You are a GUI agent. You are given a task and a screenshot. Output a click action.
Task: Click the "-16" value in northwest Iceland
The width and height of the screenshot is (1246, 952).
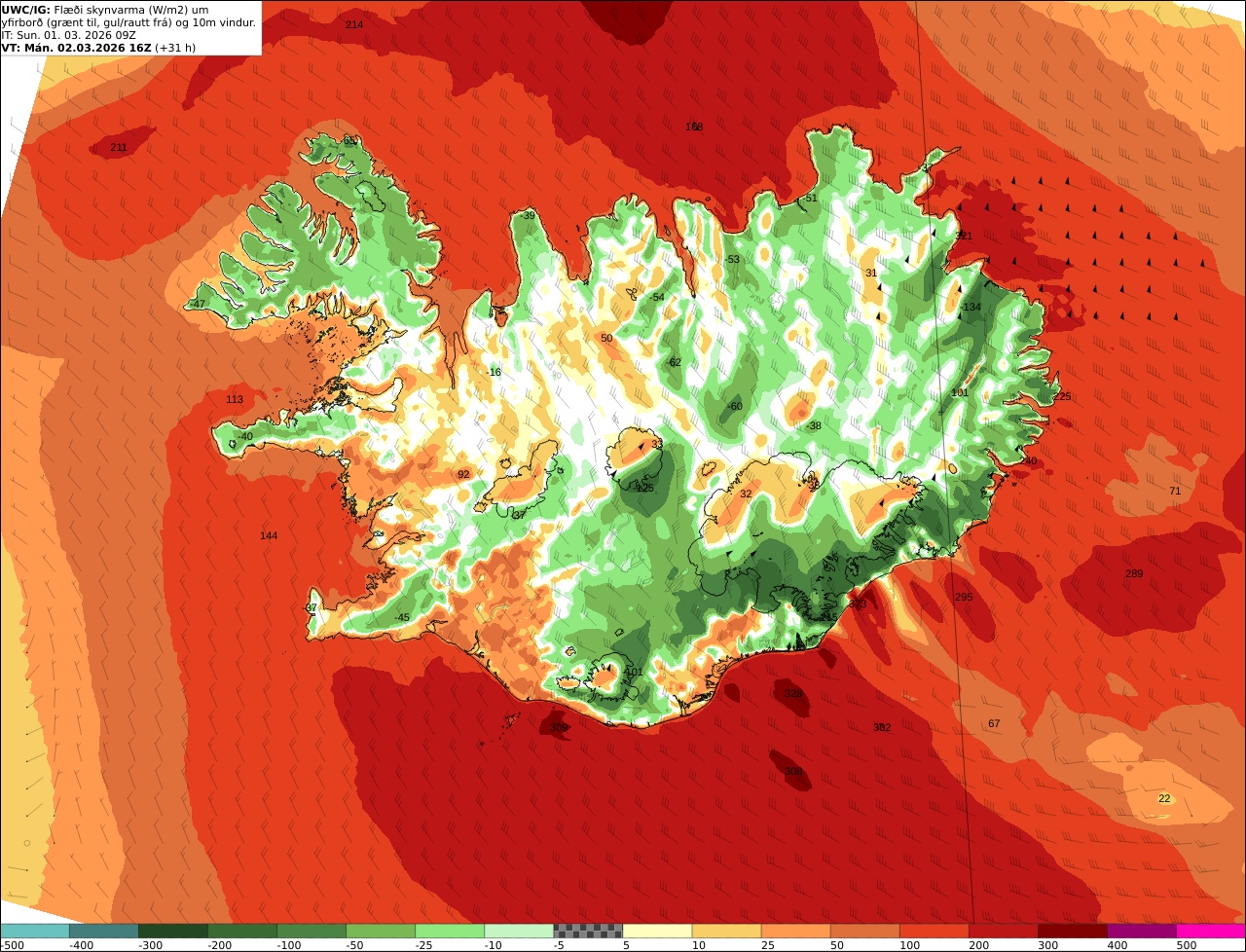[494, 373]
